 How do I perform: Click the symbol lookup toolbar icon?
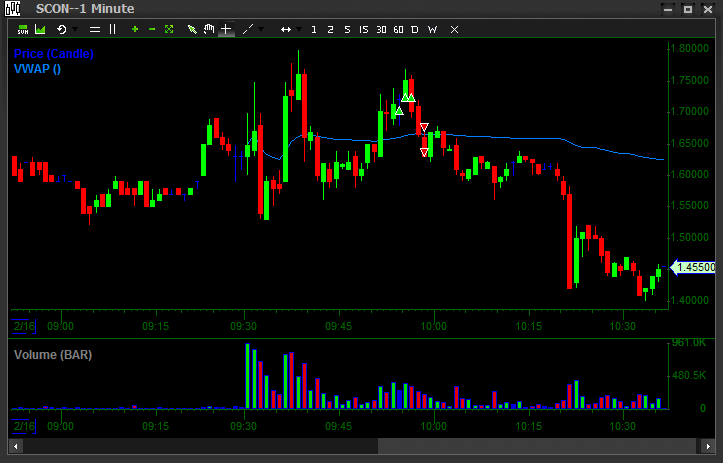coord(23,30)
